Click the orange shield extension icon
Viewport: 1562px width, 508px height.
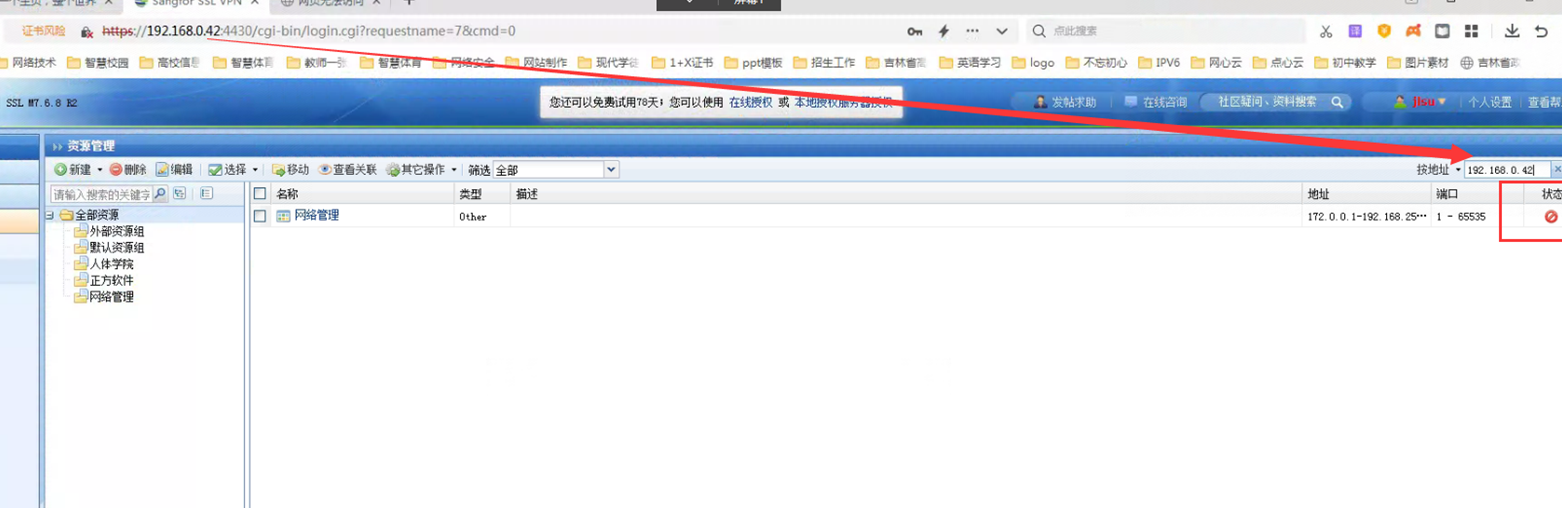[1384, 31]
